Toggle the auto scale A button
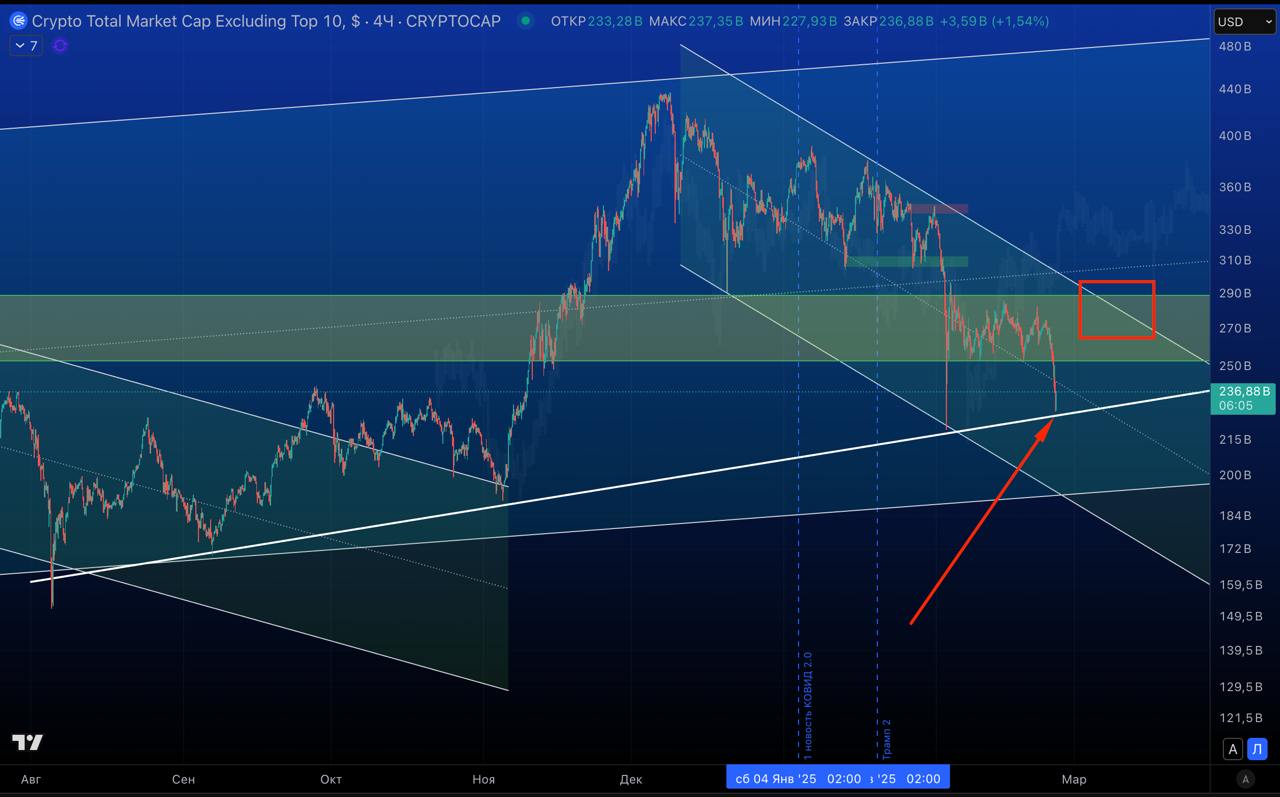The image size is (1280, 797). (1233, 749)
